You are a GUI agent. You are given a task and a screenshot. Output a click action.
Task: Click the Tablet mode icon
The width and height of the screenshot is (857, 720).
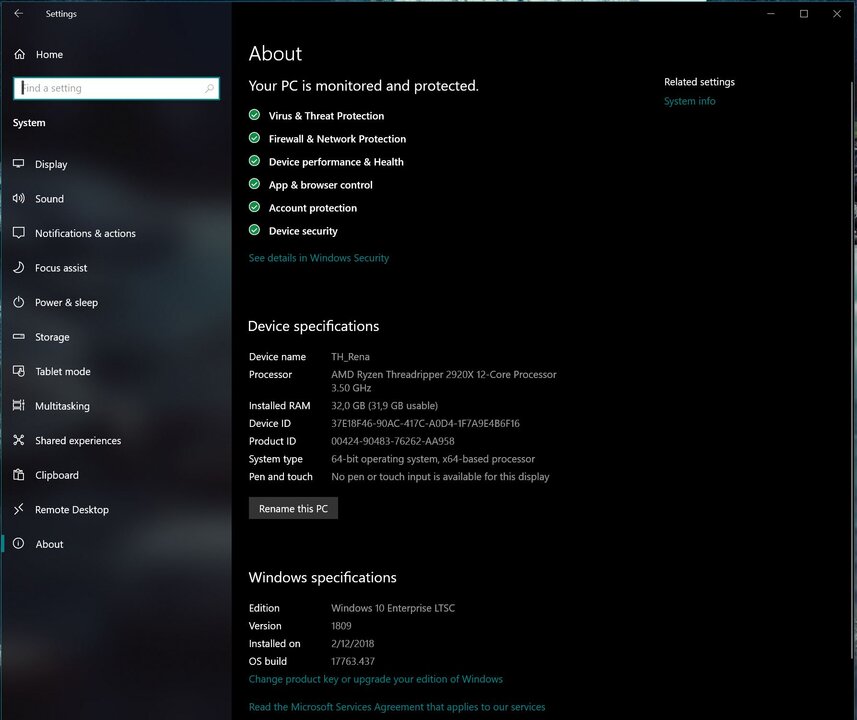point(19,371)
